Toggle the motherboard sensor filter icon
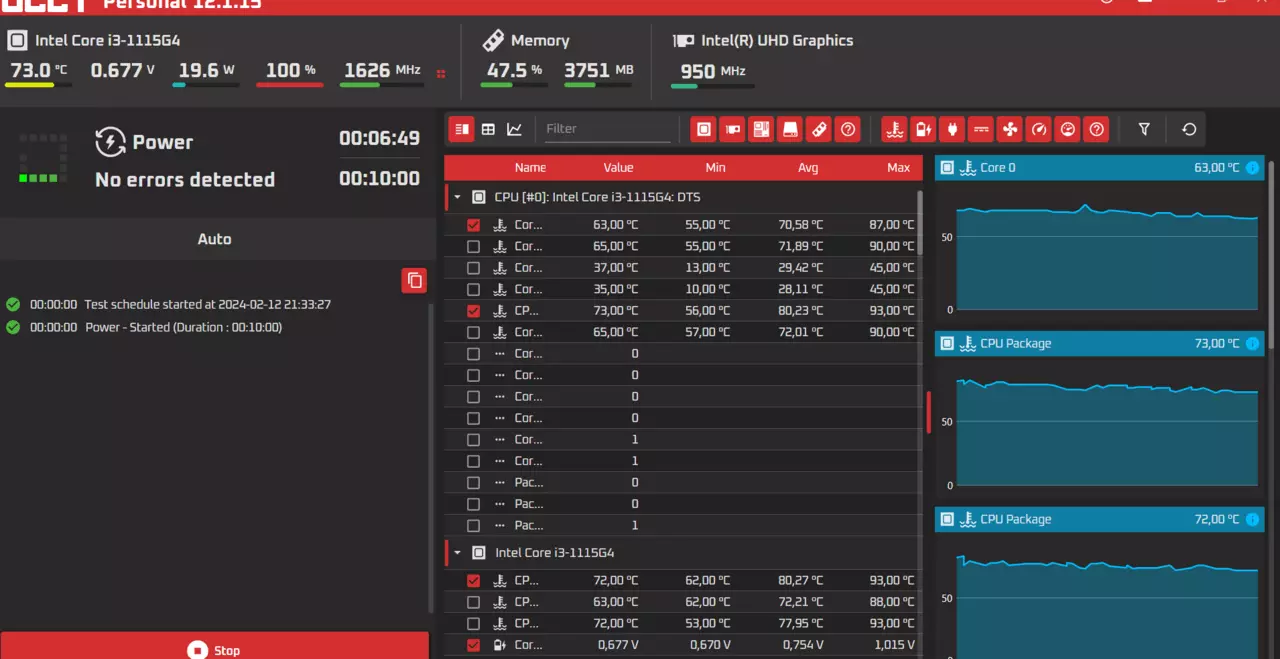The width and height of the screenshot is (1280, 659). 762,129
